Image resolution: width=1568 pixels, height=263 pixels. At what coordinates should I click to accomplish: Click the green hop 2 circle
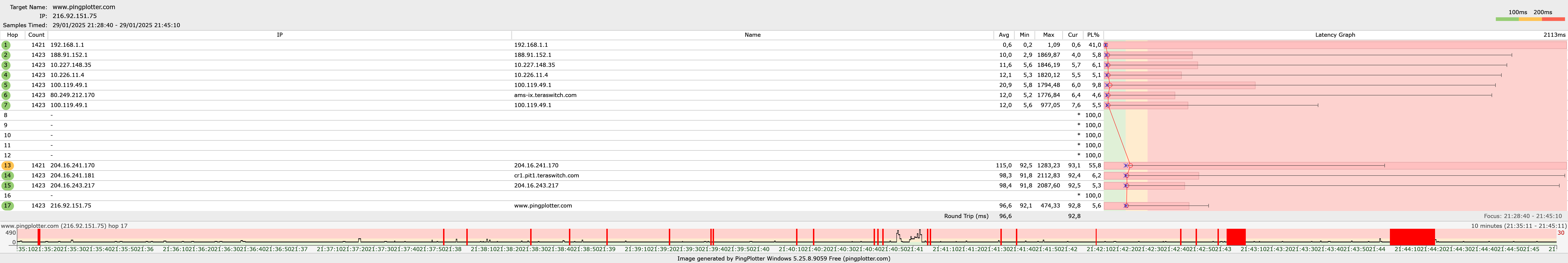click(x=6, y=55)
